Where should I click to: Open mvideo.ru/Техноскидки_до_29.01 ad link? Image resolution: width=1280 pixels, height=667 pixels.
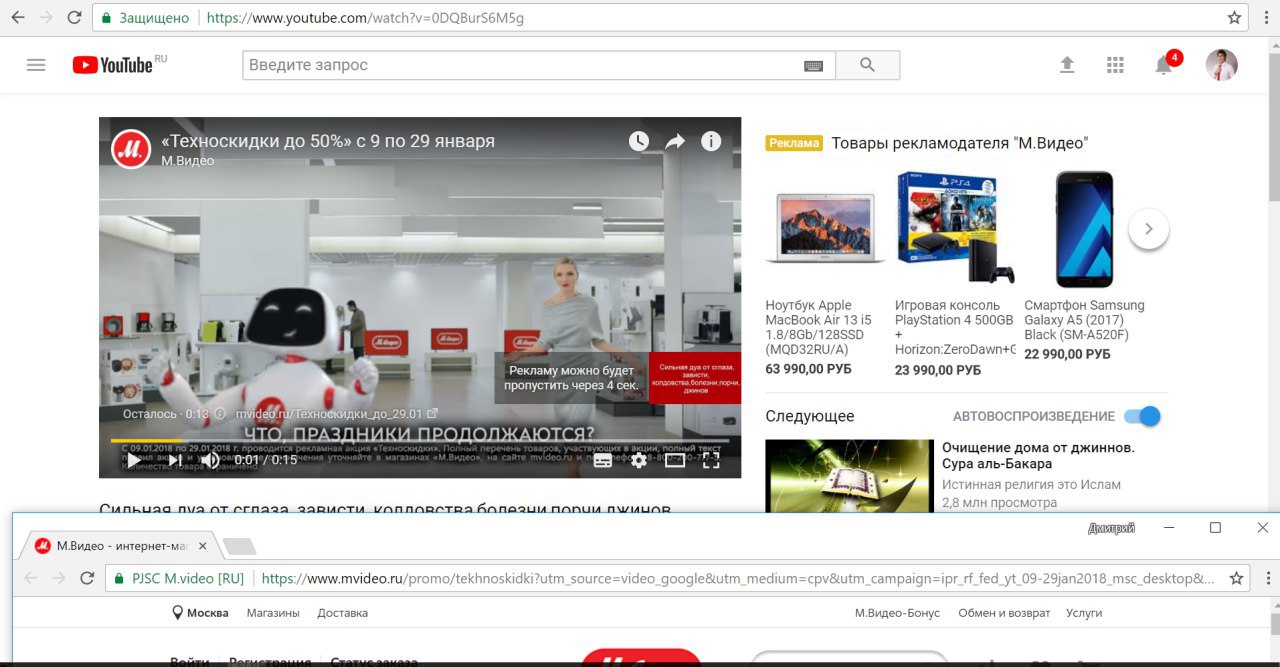pyautogui.click(x=336, y=413)
